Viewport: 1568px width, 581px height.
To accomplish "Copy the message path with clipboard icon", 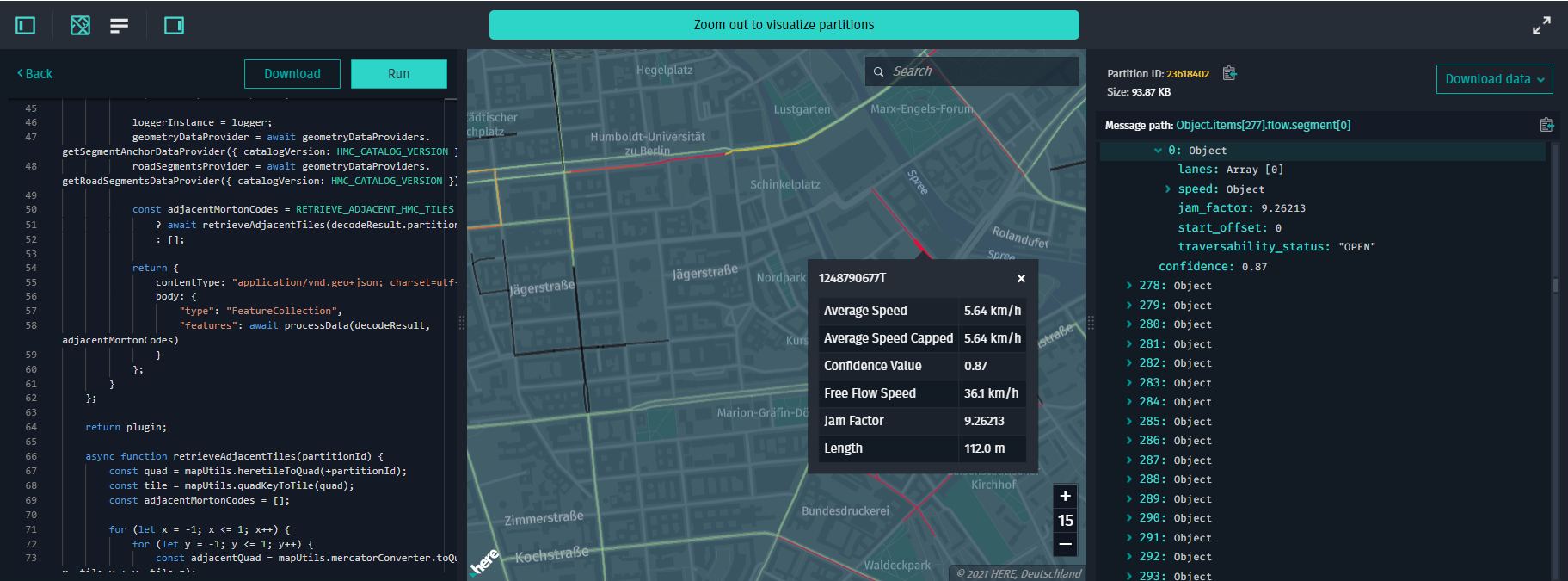I will pyautogui.click(x=1546, y=125).
